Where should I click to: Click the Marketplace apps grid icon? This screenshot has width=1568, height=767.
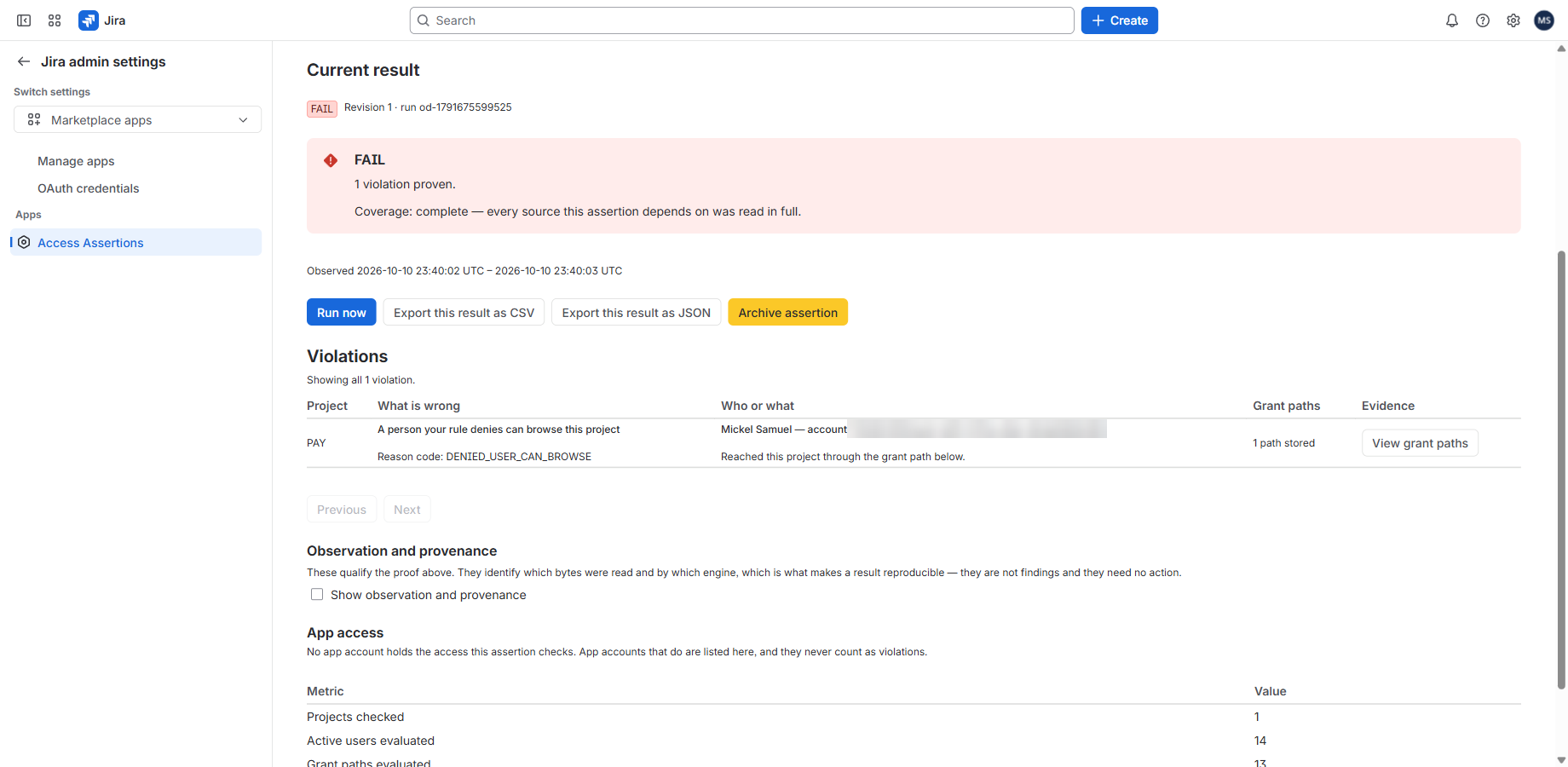[34, 119]
